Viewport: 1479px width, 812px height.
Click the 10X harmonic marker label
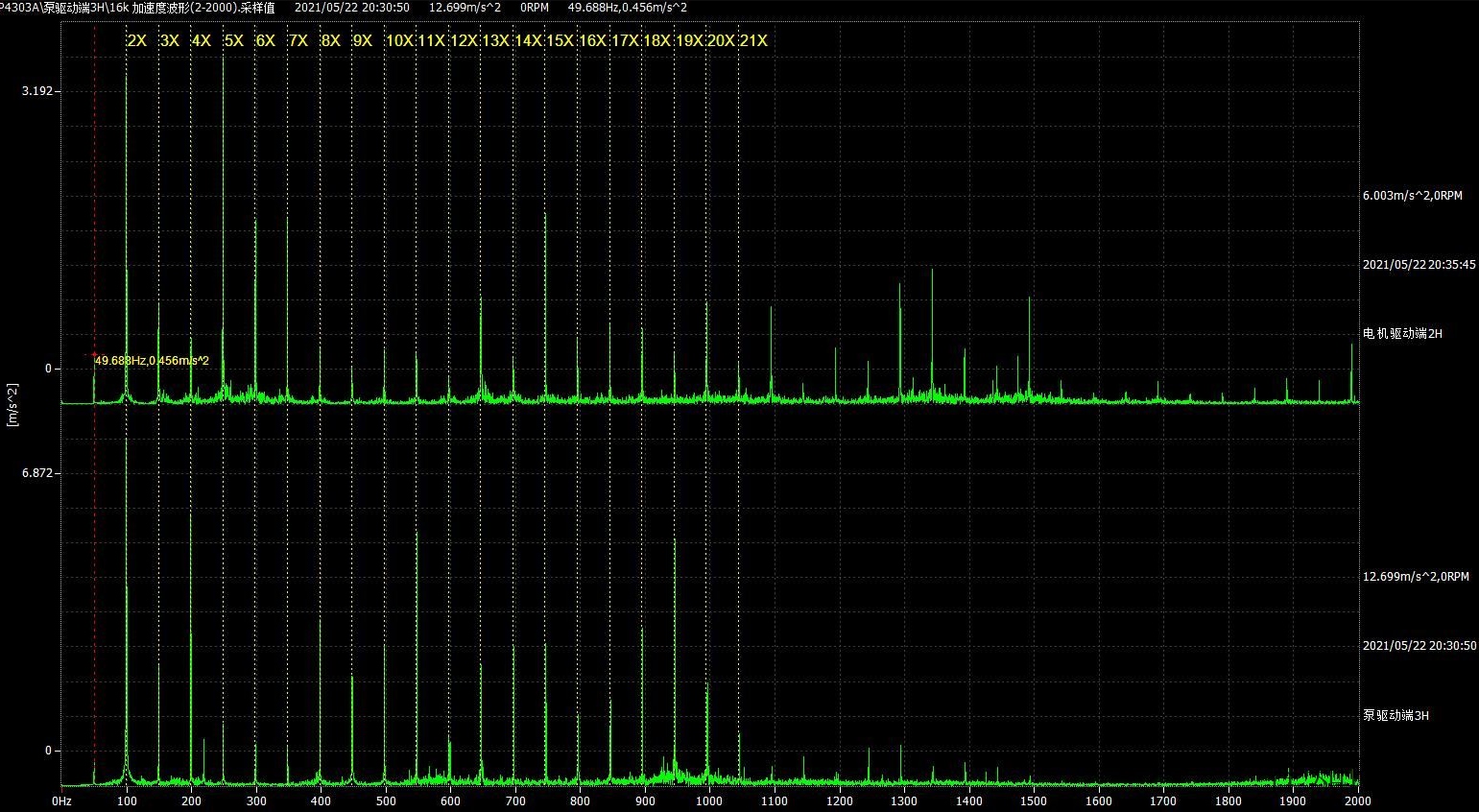(399, 41)
